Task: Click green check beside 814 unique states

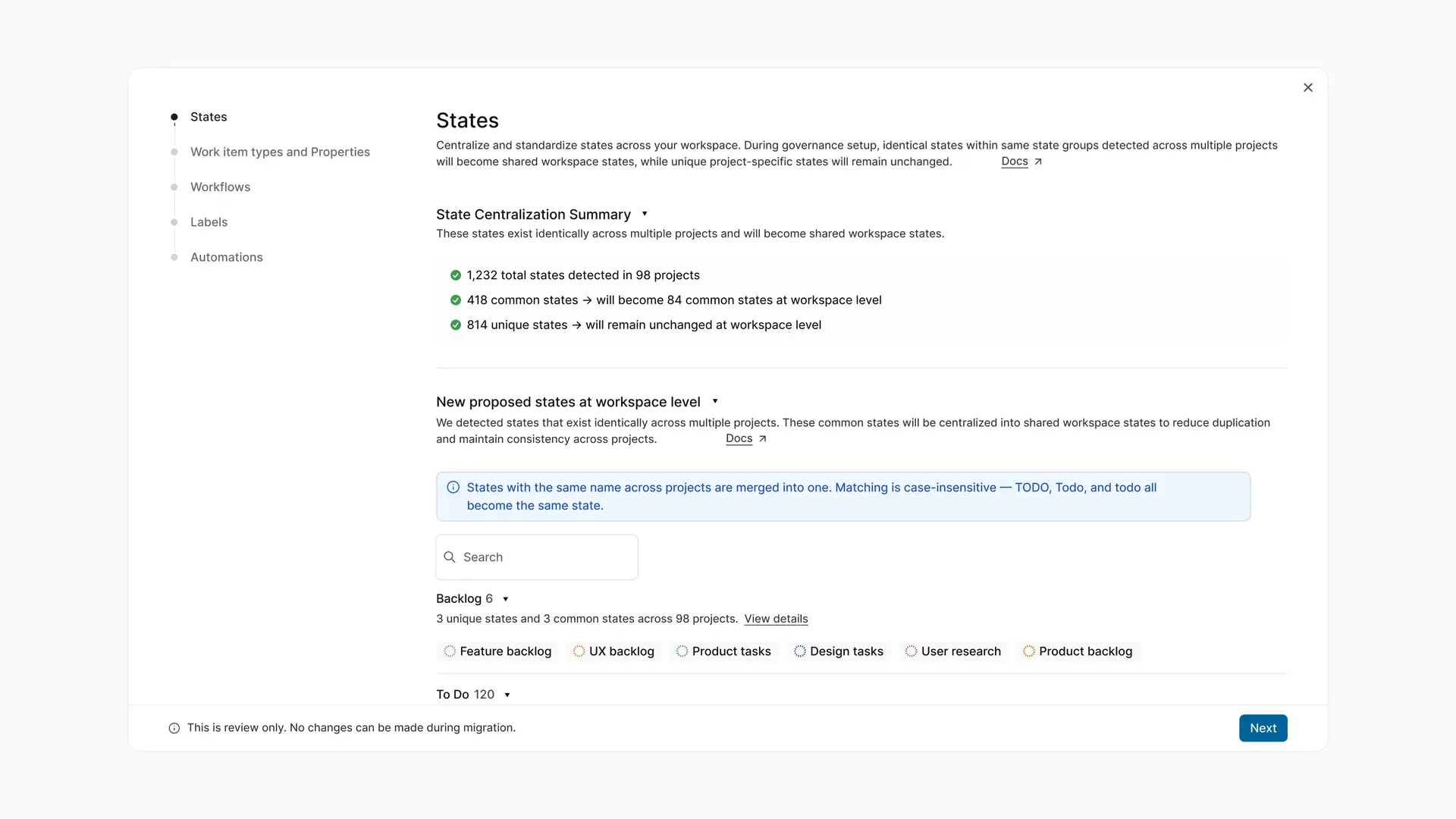Action: click(456, 325)
